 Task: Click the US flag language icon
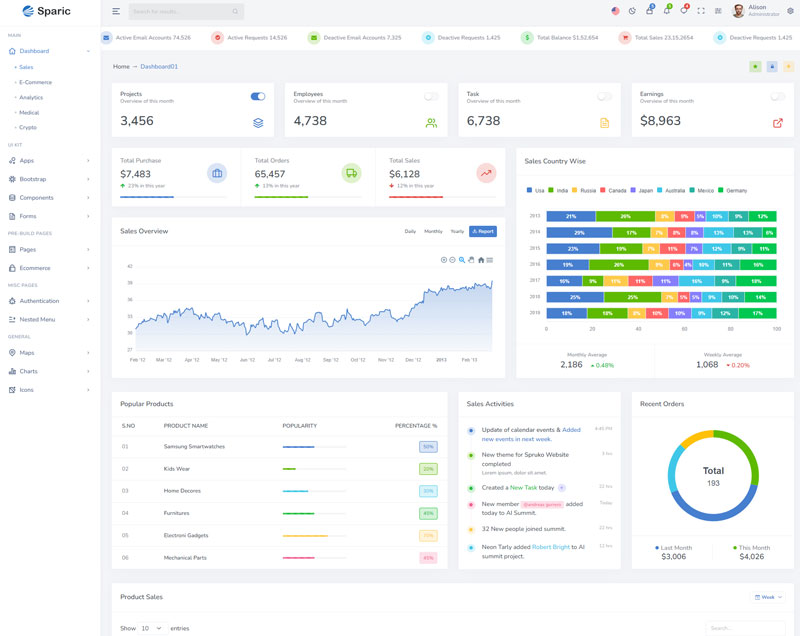[x=615, y=11]
